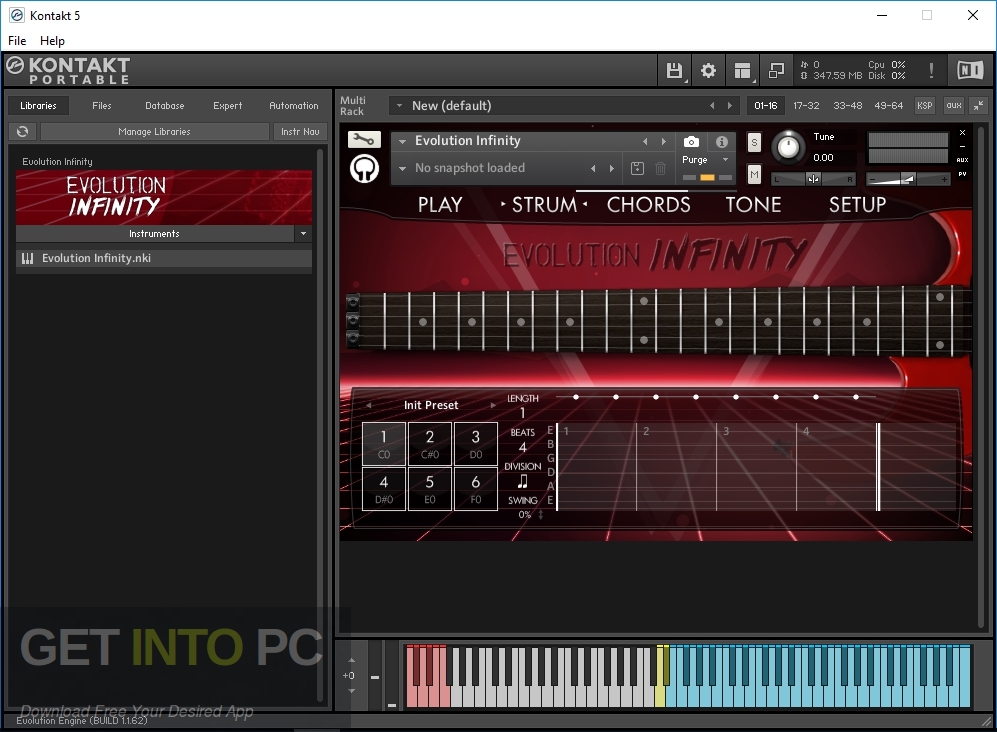Open the CHORDS page
The height and width of the screenshot is (732, 997).
pos(649,205)
